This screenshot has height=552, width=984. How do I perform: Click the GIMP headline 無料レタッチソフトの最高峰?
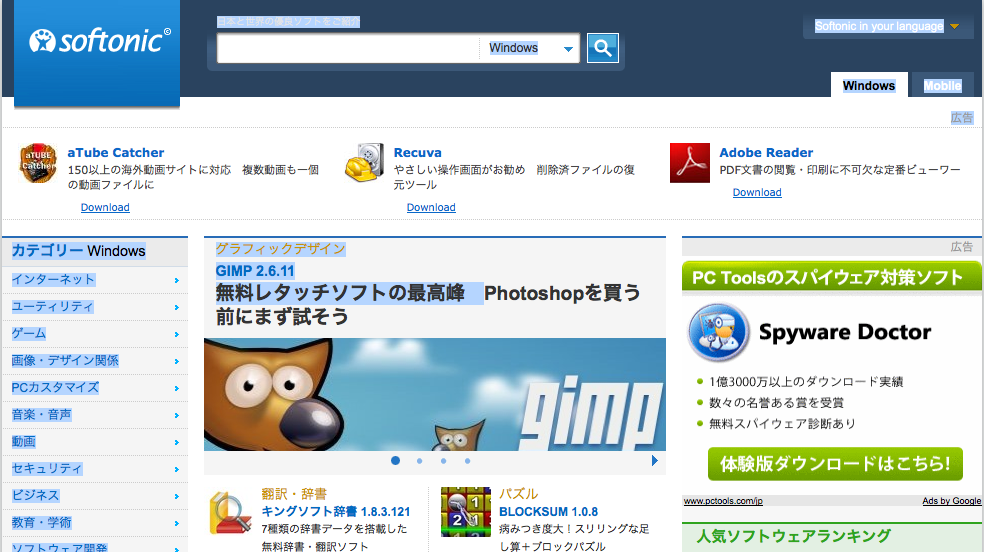click(341, 293)
